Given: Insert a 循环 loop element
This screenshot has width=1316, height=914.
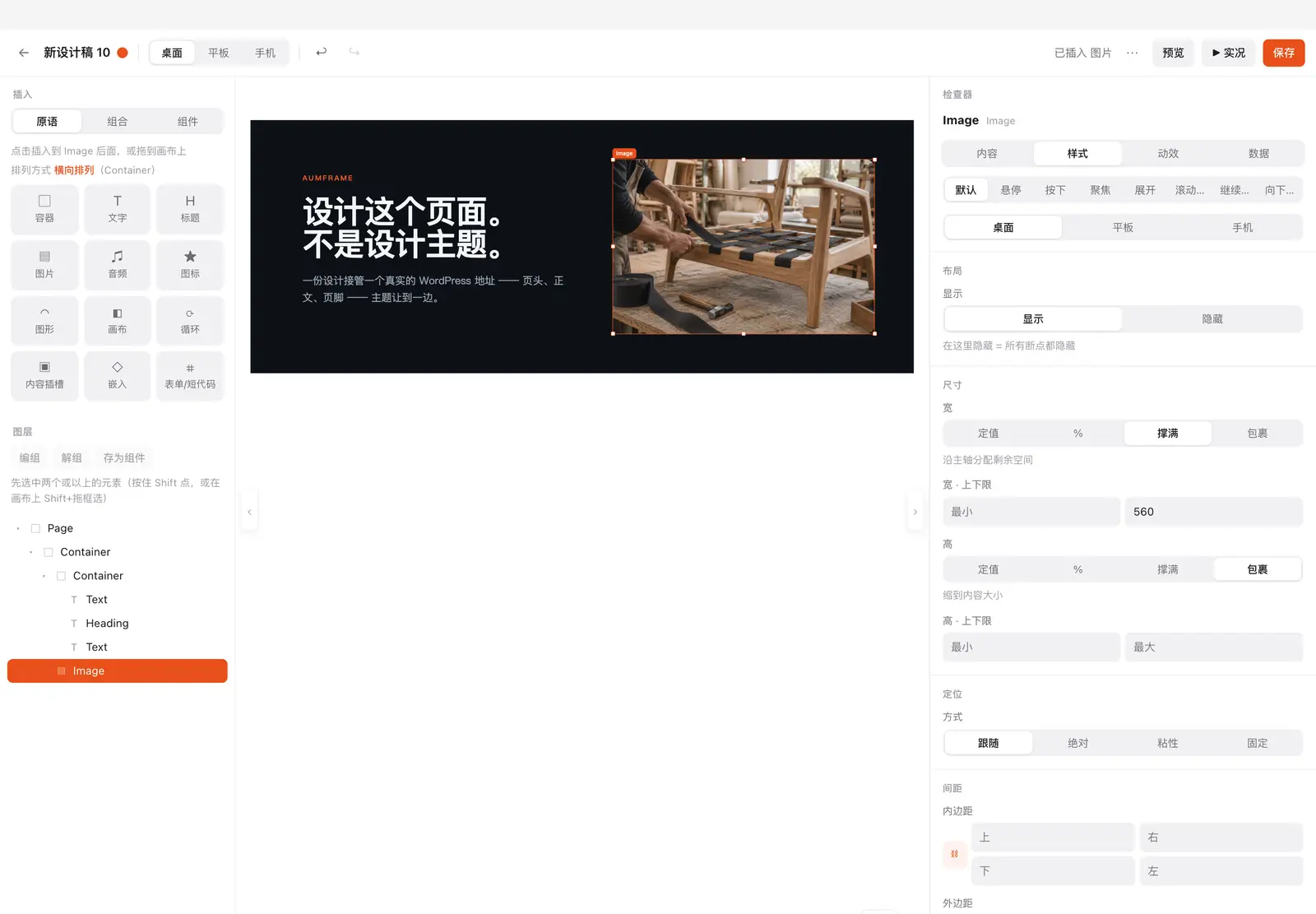Looking at the screenshot, I should pos(190,321).
